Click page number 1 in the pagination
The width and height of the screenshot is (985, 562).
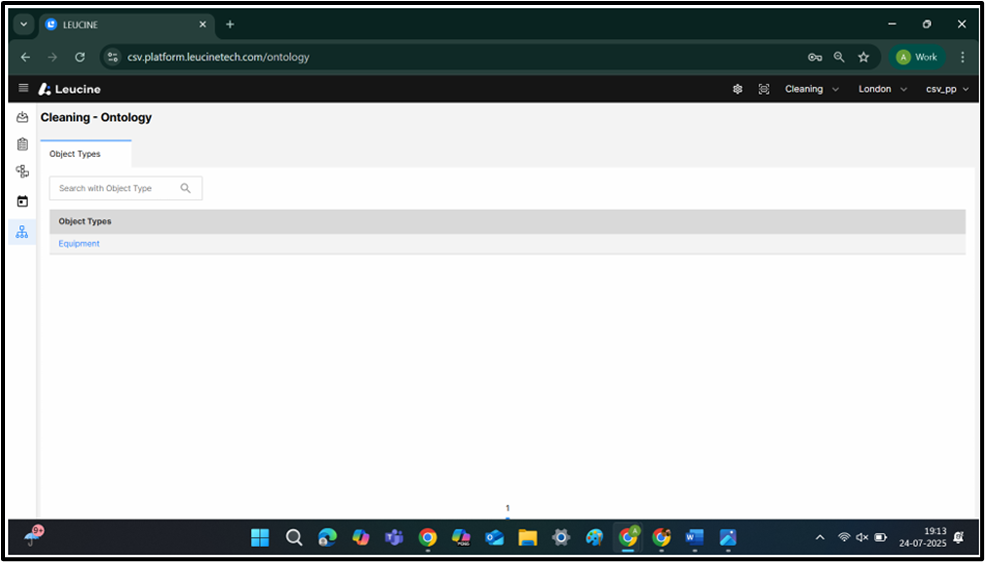pyautogui.click(x=508, y=508)
